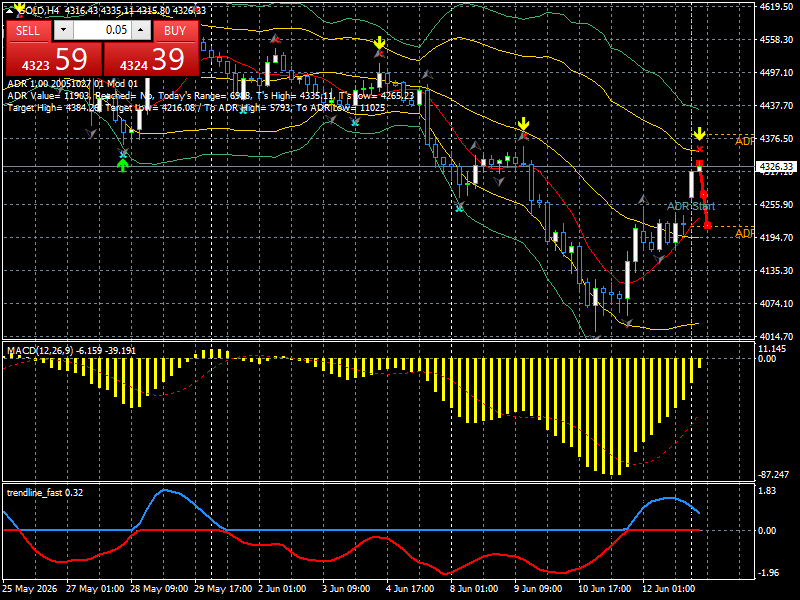800x600 pixels.
Task: Click price axis value 4194.70
Action: tap(776, 237)
